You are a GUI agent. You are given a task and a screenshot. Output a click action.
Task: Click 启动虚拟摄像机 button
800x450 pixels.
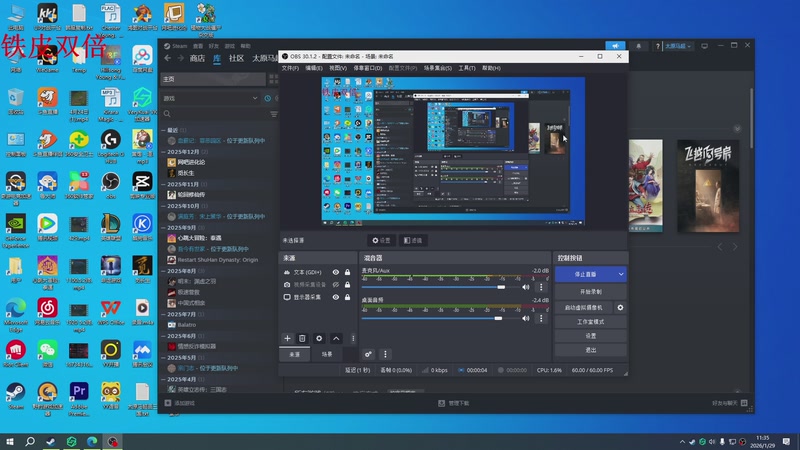(x=584, y=308)
